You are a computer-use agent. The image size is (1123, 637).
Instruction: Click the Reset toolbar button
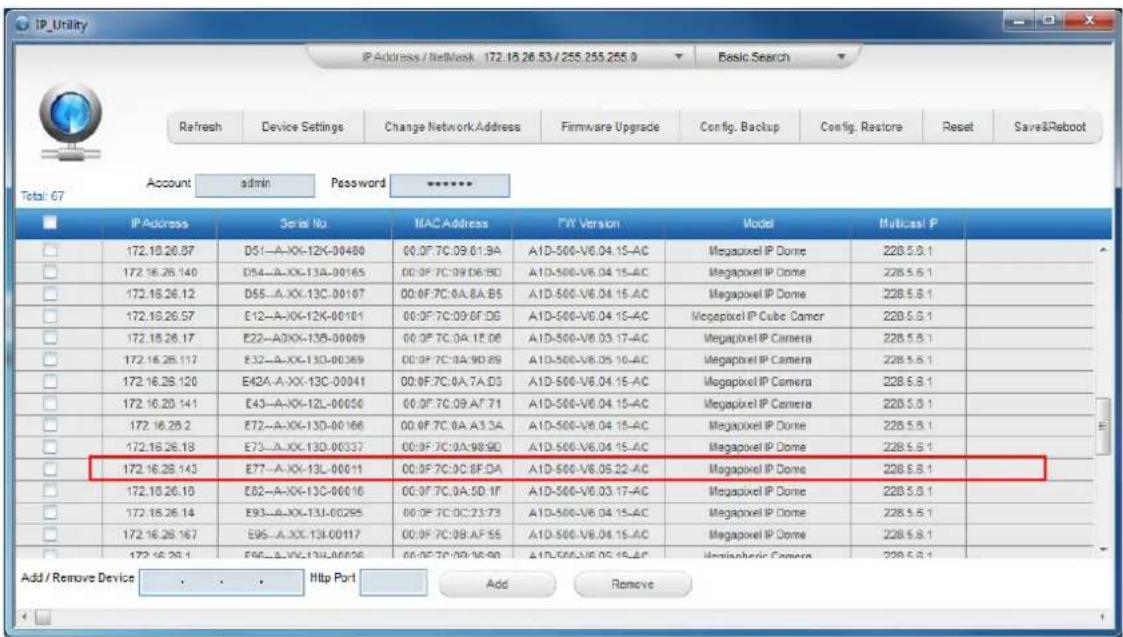pyautogui.click(x=958, y=127)
